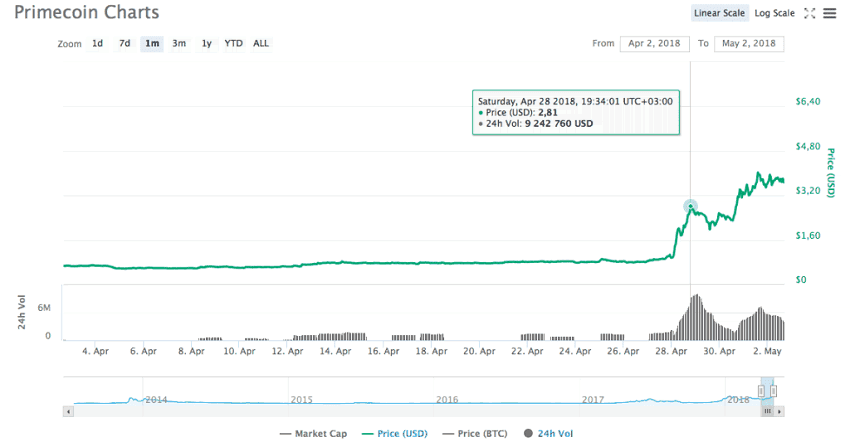Switch to Log Scale
Viewport: 850px width, 442px height.
pyautogui.click(x=774, y=13)
